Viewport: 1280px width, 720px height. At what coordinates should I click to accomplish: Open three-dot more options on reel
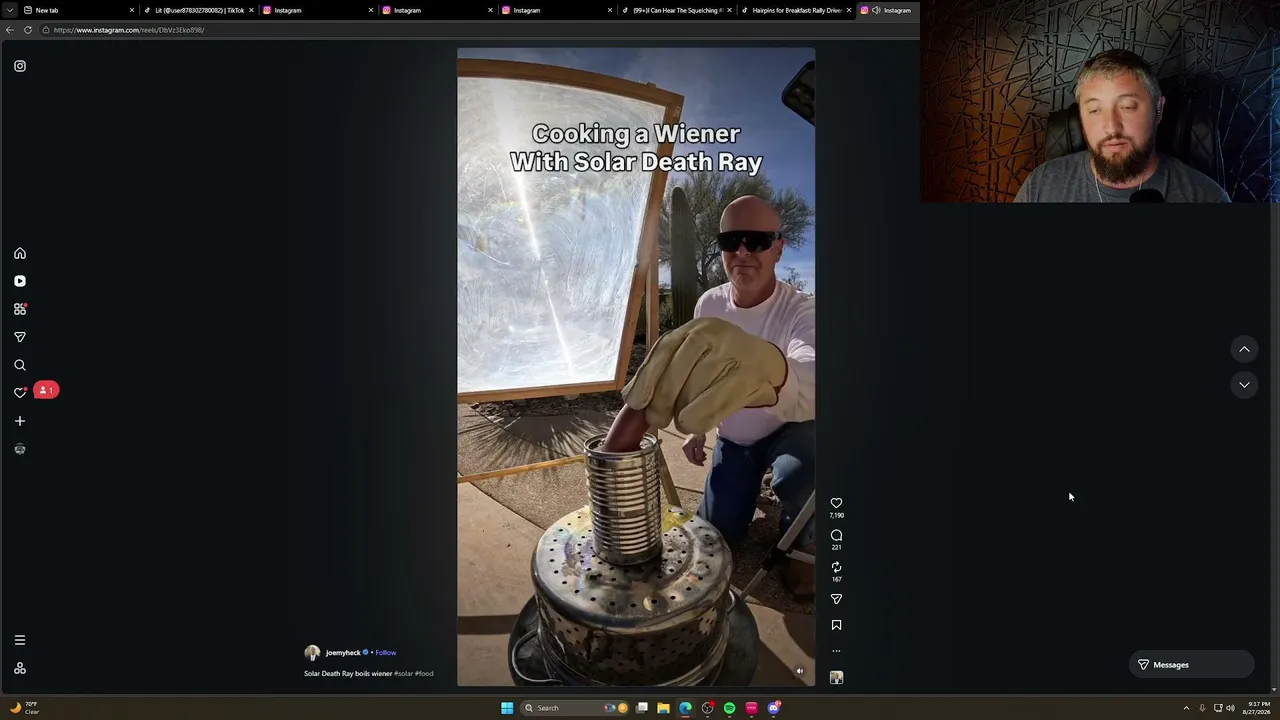(x=836, y=651)
